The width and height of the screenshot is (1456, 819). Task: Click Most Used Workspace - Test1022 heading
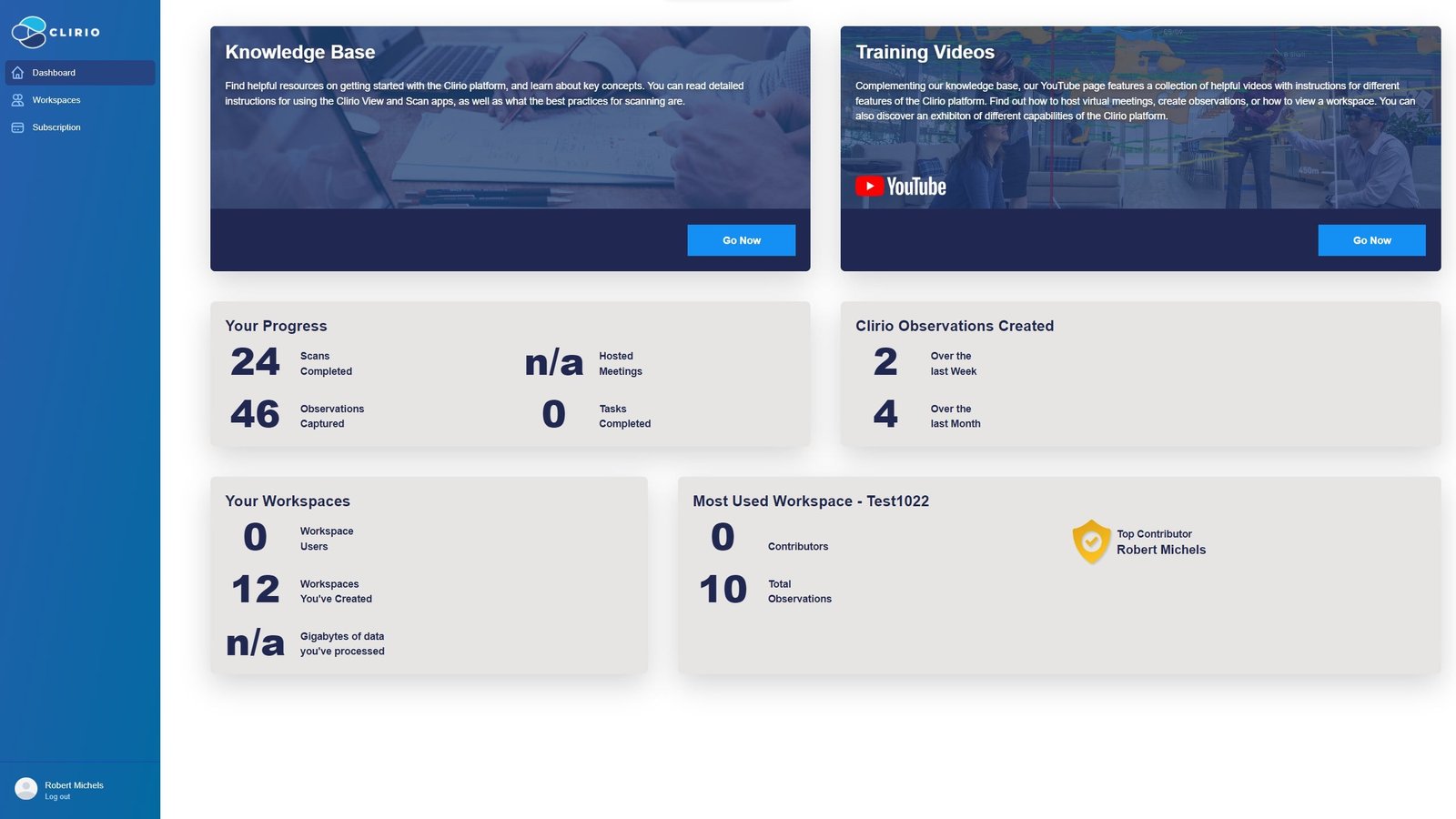coord(811,501)
